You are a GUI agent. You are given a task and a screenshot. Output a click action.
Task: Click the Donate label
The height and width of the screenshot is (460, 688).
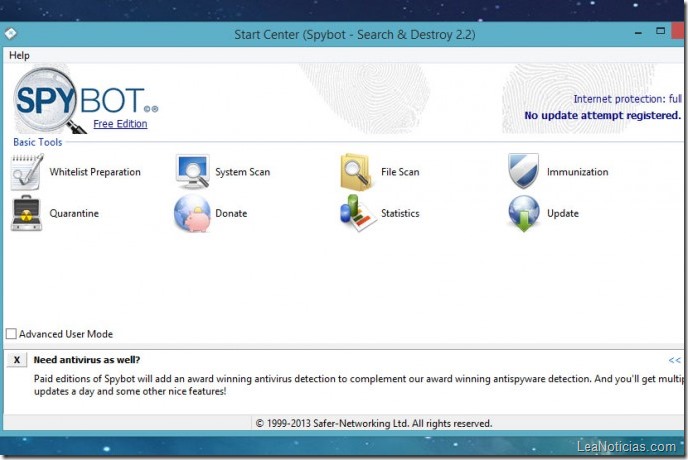(231, 213)
